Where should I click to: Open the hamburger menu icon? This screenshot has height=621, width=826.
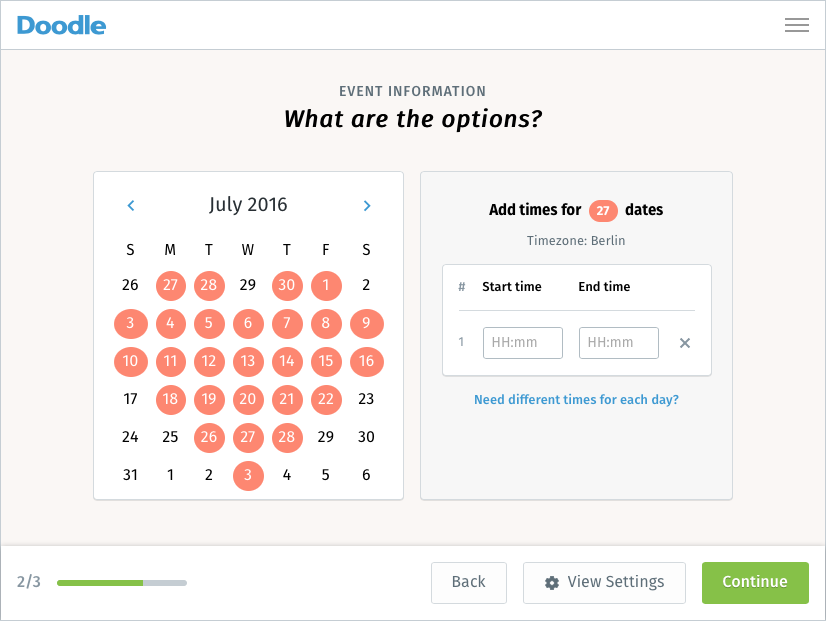point(796,25)
